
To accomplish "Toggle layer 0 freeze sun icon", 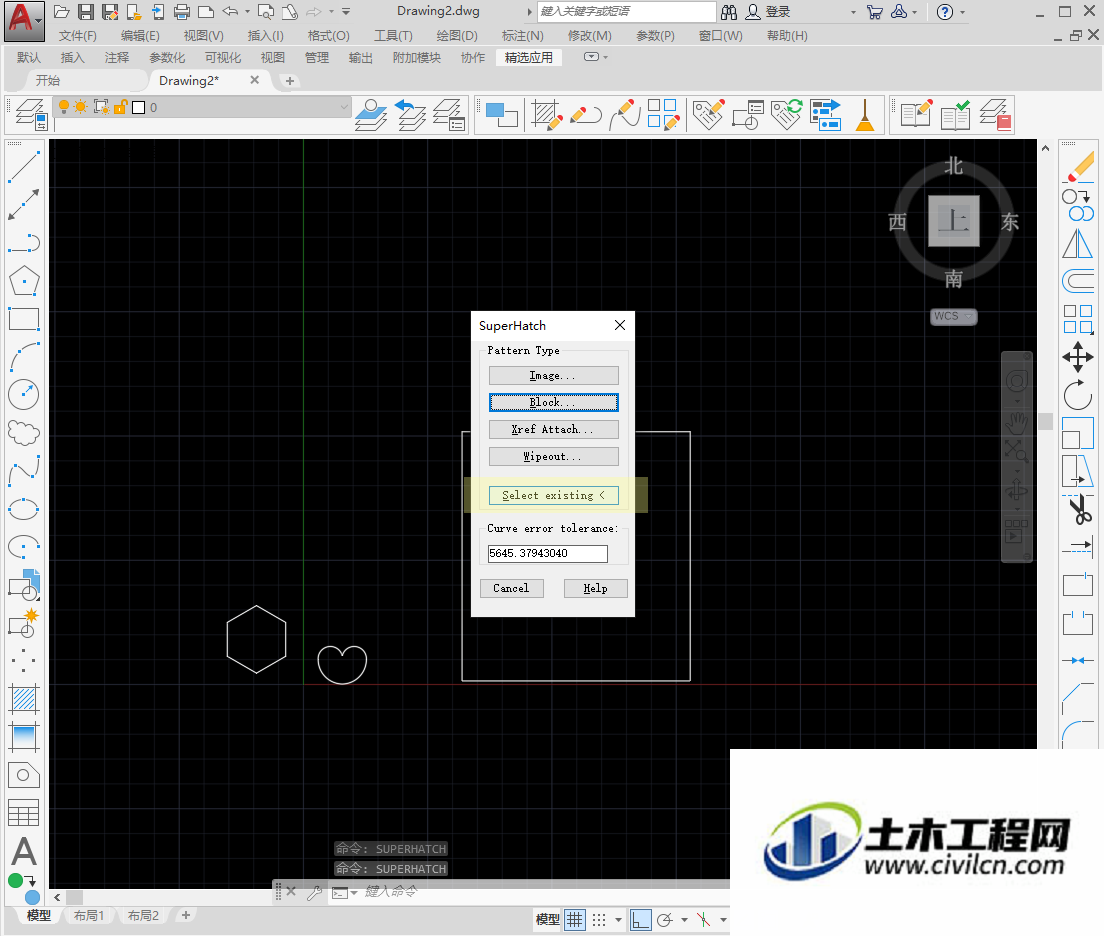I will pos(81,107).
